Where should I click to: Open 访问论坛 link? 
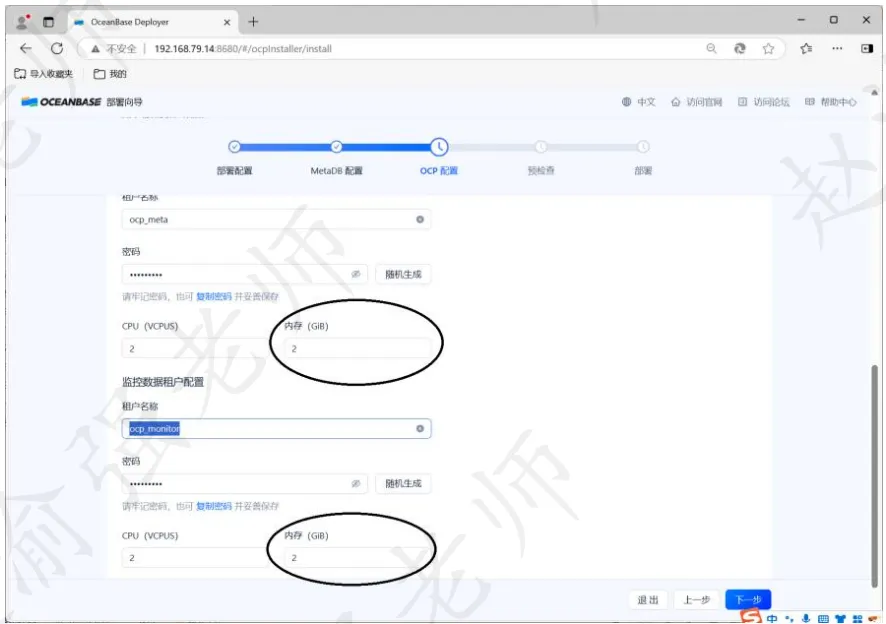(x=763, y=102)
